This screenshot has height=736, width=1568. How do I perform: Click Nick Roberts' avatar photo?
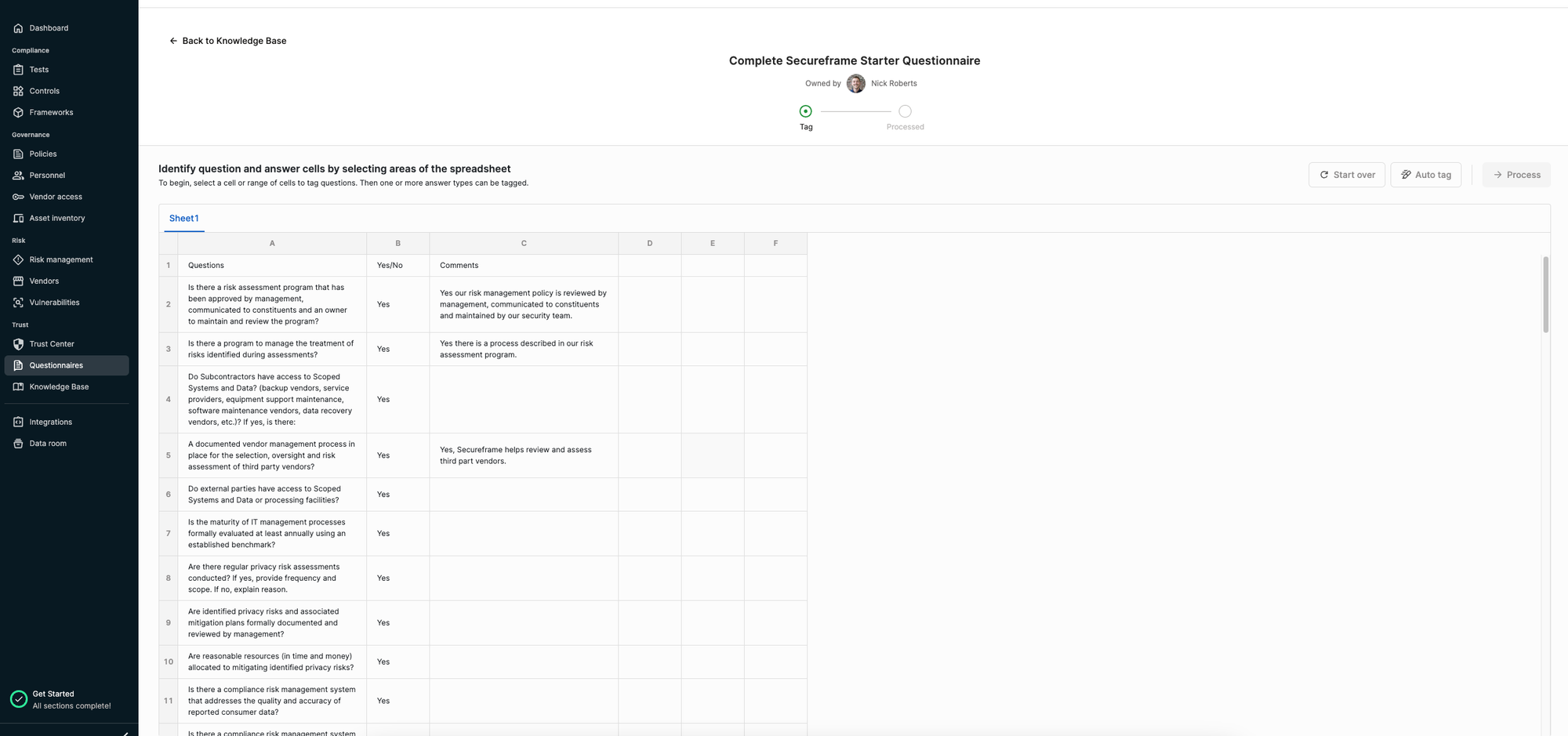pos(856,83)
